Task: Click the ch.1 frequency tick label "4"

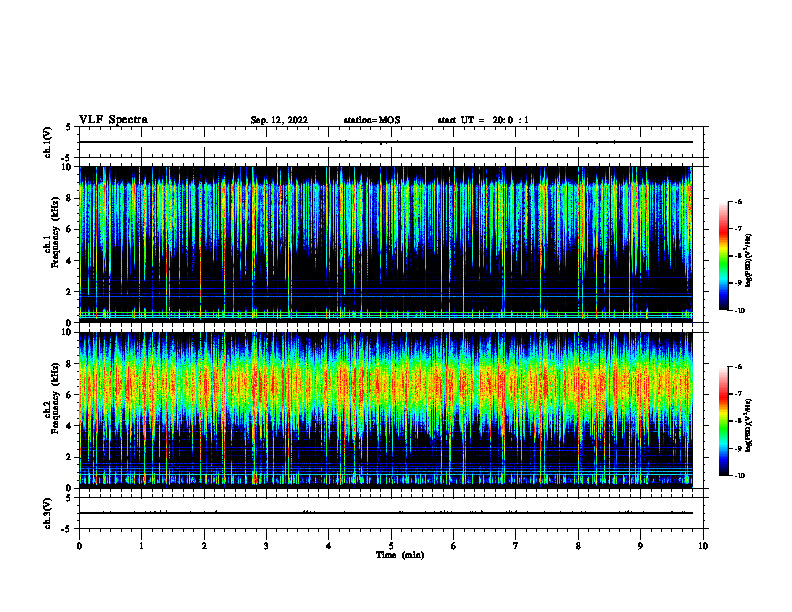Action: (x=70, y=261)
